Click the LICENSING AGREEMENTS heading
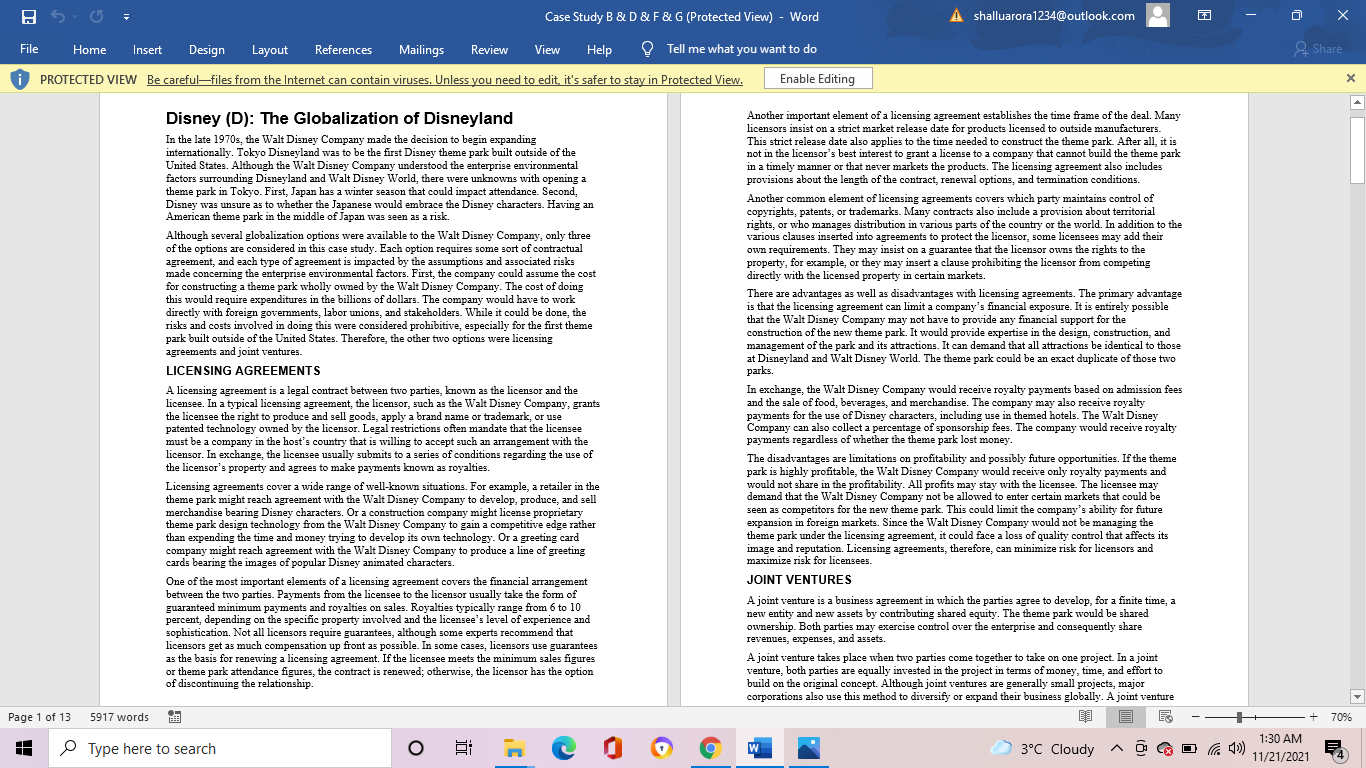This screenshot has height=768, width=1366. tap(243, 371)
